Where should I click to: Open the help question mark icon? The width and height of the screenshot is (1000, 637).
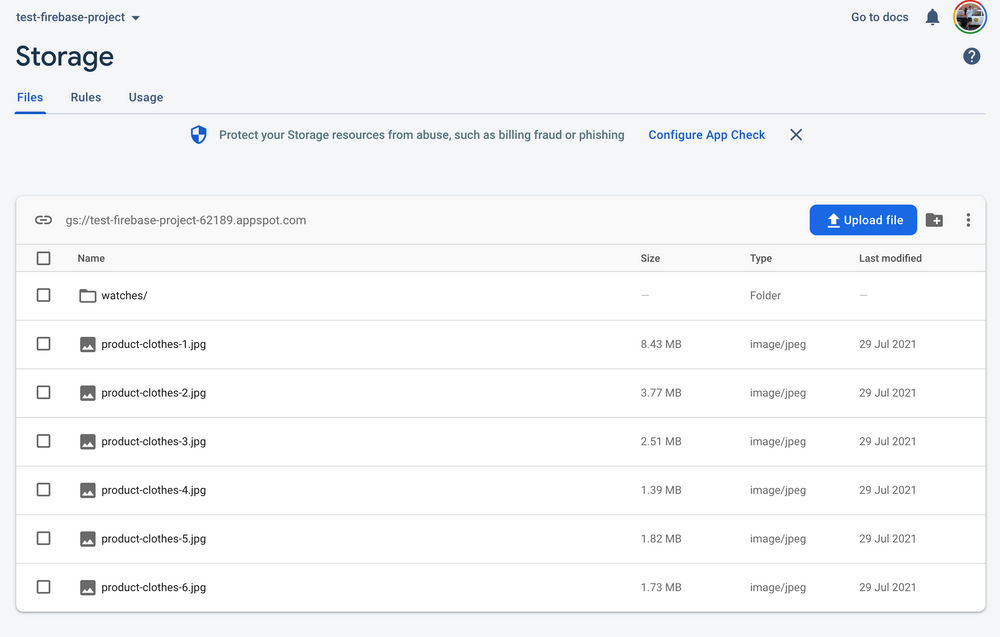[x=971, y=56]
